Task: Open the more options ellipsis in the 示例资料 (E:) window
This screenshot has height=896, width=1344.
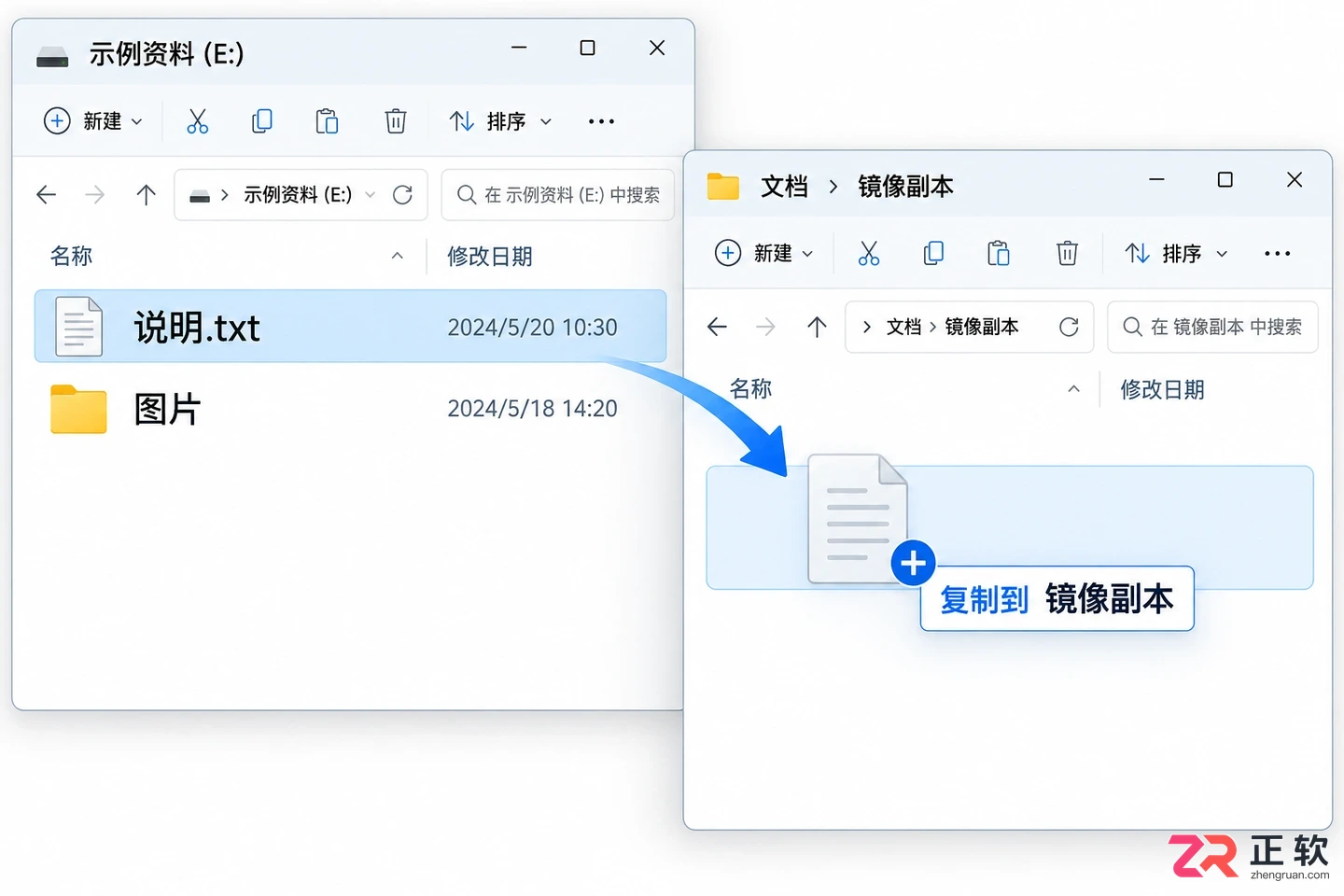Action: tap(601, 121)
